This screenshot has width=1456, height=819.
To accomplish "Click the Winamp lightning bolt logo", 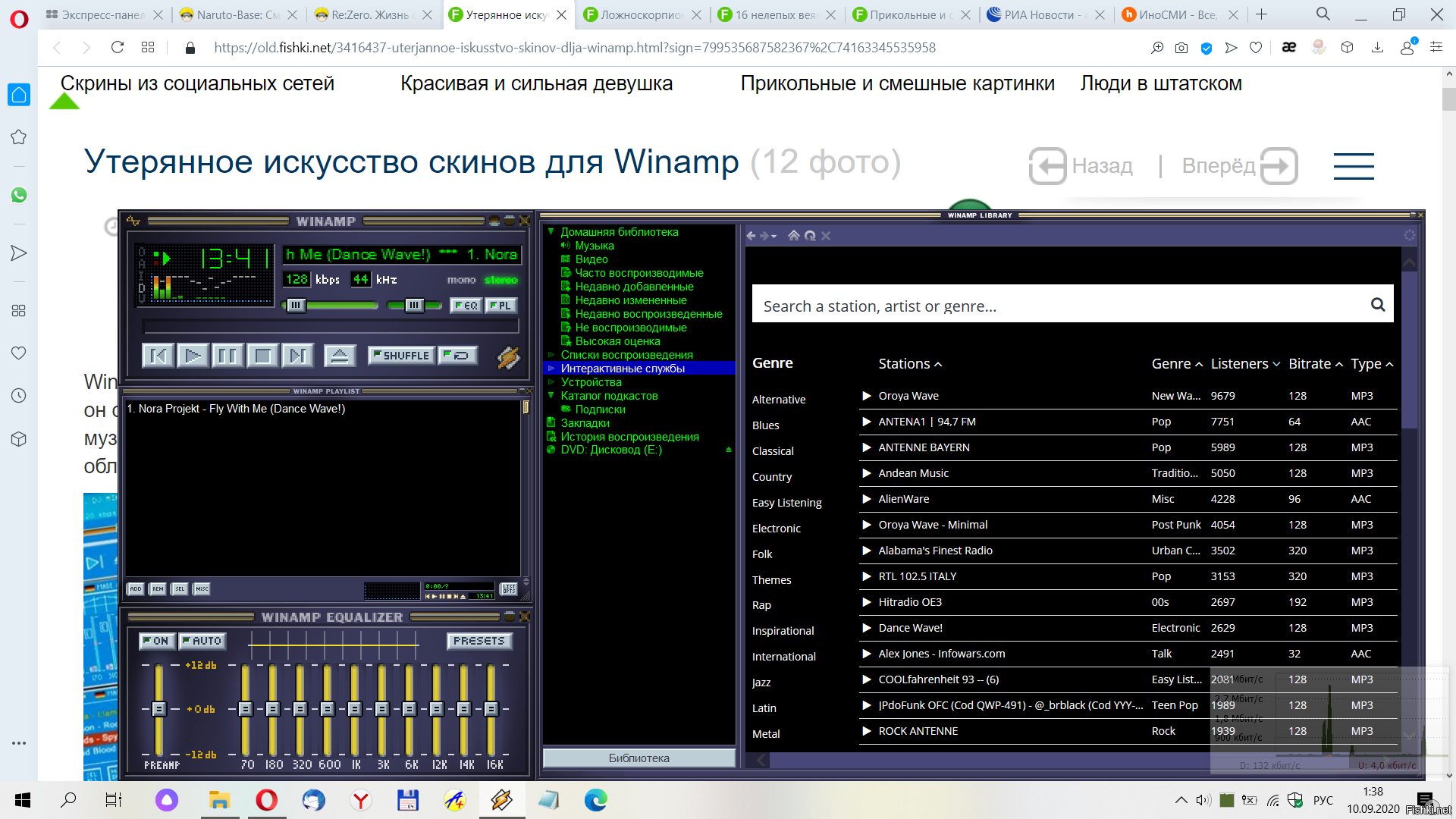I will point(508,356).
